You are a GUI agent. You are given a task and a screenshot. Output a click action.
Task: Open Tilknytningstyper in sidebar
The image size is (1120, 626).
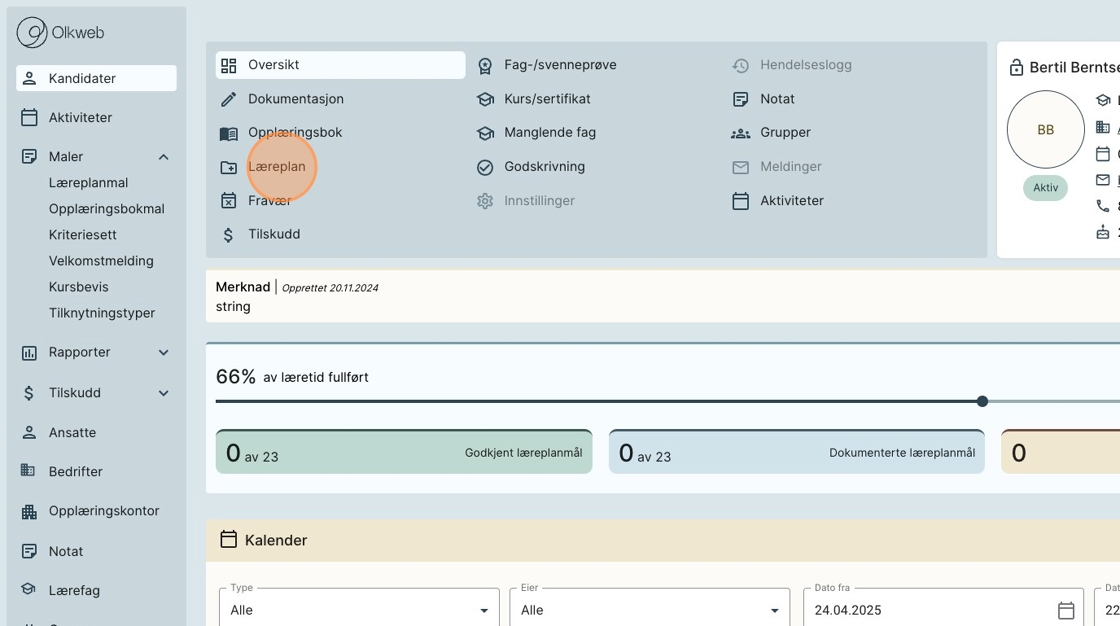click(x=101, y=313)
